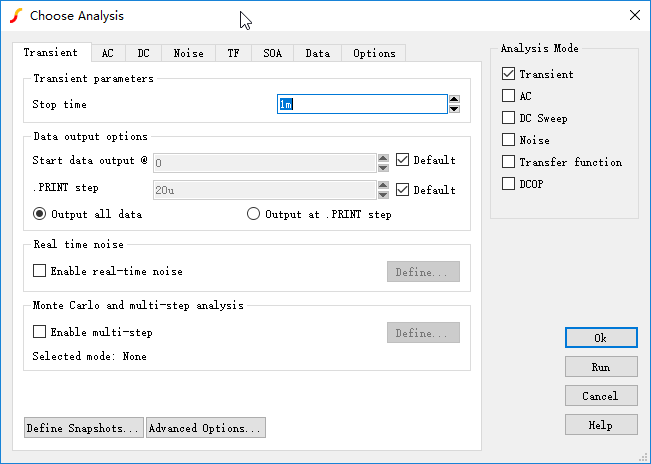Viewport: 651px width, 464px height.
Task: Enable AC analysis mode checkbox
Action: 508,96
